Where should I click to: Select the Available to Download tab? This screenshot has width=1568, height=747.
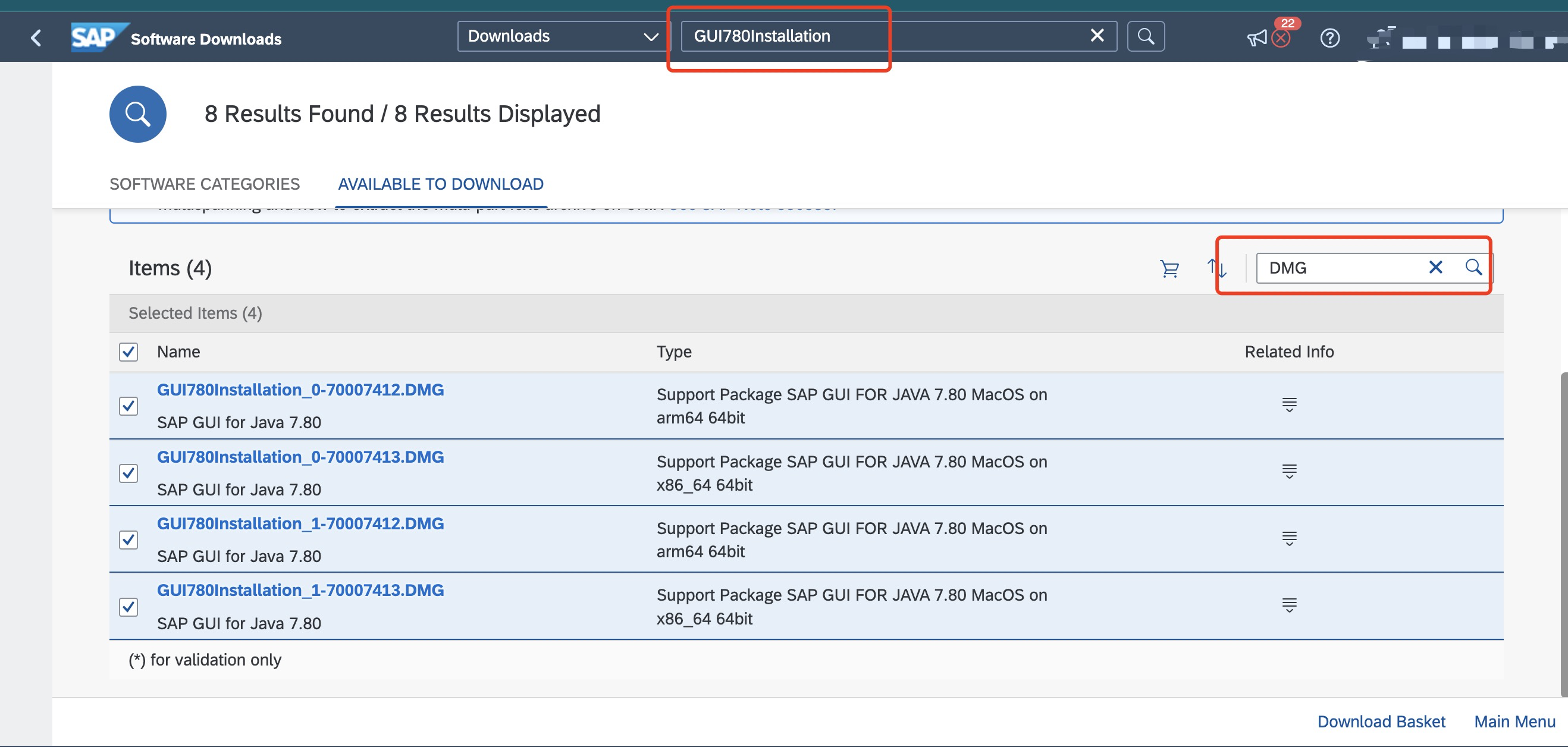click(441, 184)
